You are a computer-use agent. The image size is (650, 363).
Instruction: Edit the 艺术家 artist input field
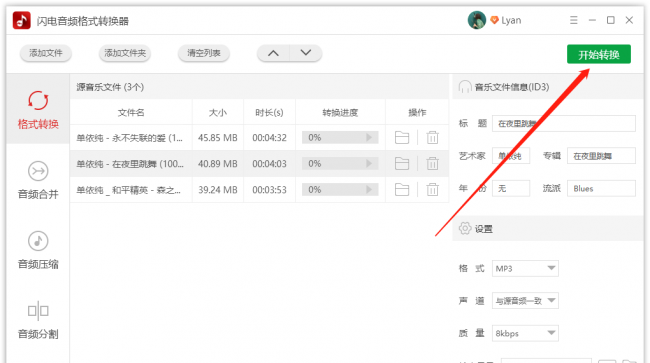pyautogui.click(x=511, y=156)
